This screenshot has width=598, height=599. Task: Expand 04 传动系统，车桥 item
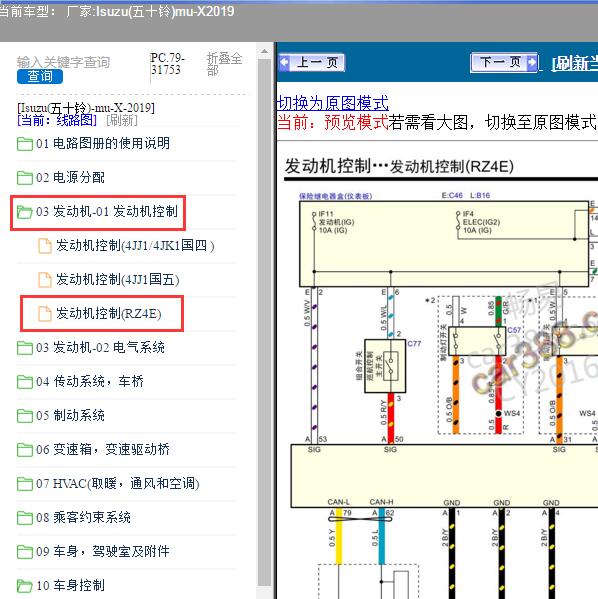pos(90,381)
